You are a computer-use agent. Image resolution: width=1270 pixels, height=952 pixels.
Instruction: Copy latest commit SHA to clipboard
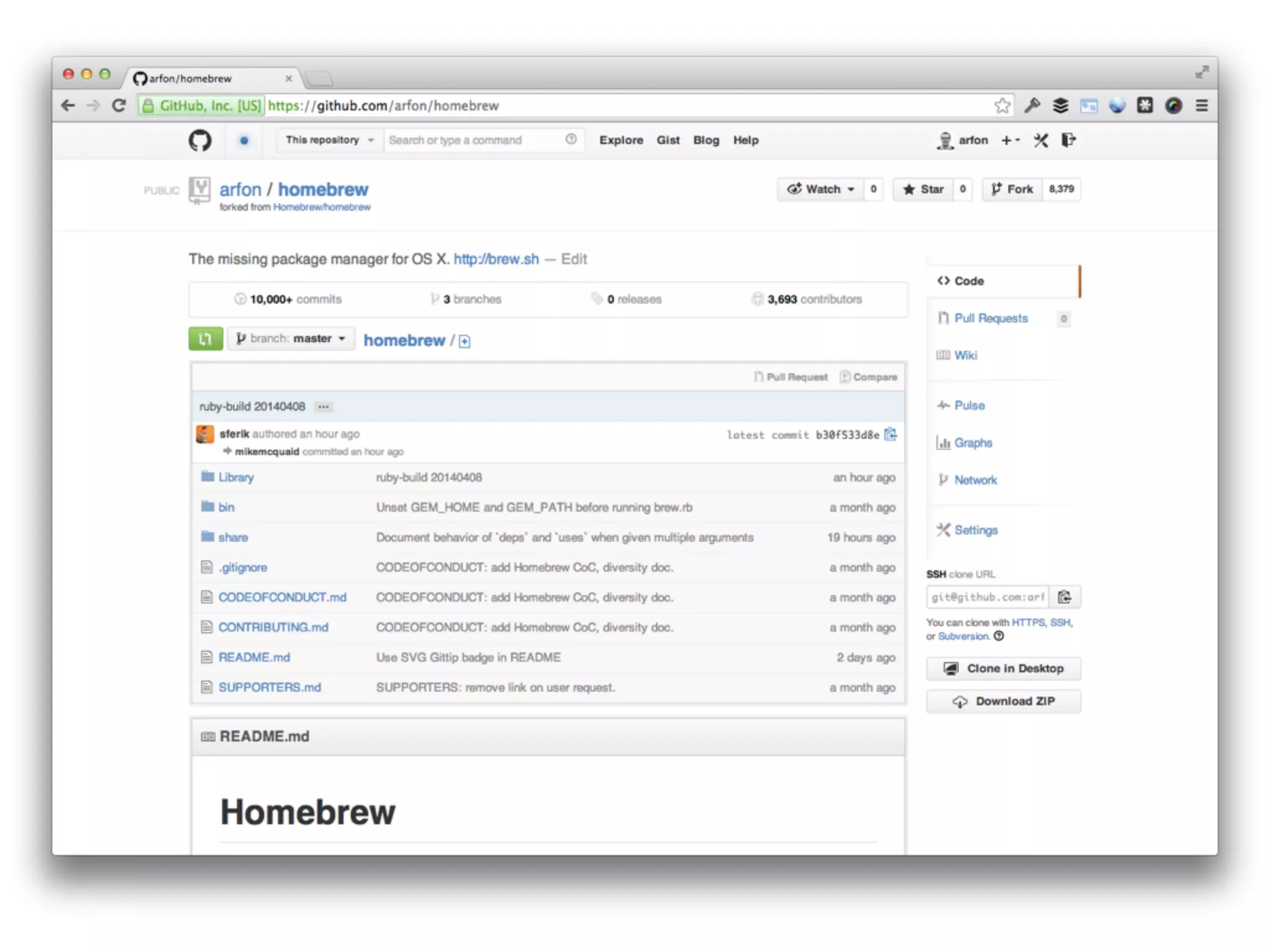[x=890, y=434]
